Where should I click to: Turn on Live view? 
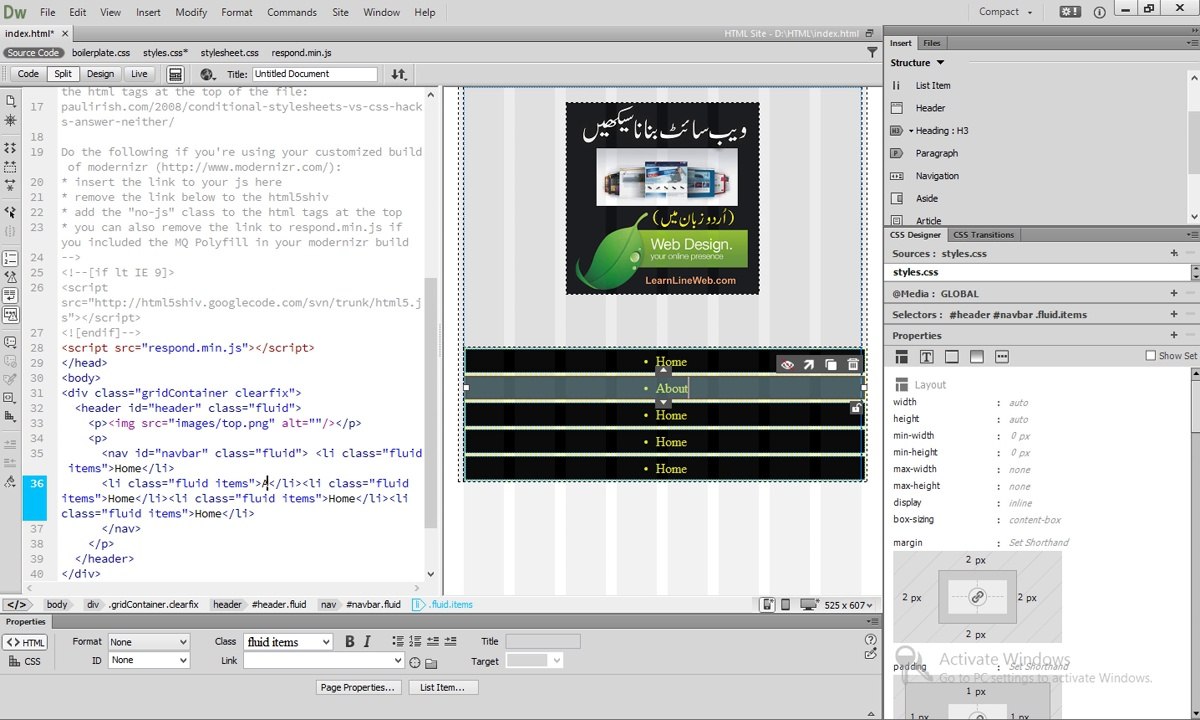[x=139, y=74]
